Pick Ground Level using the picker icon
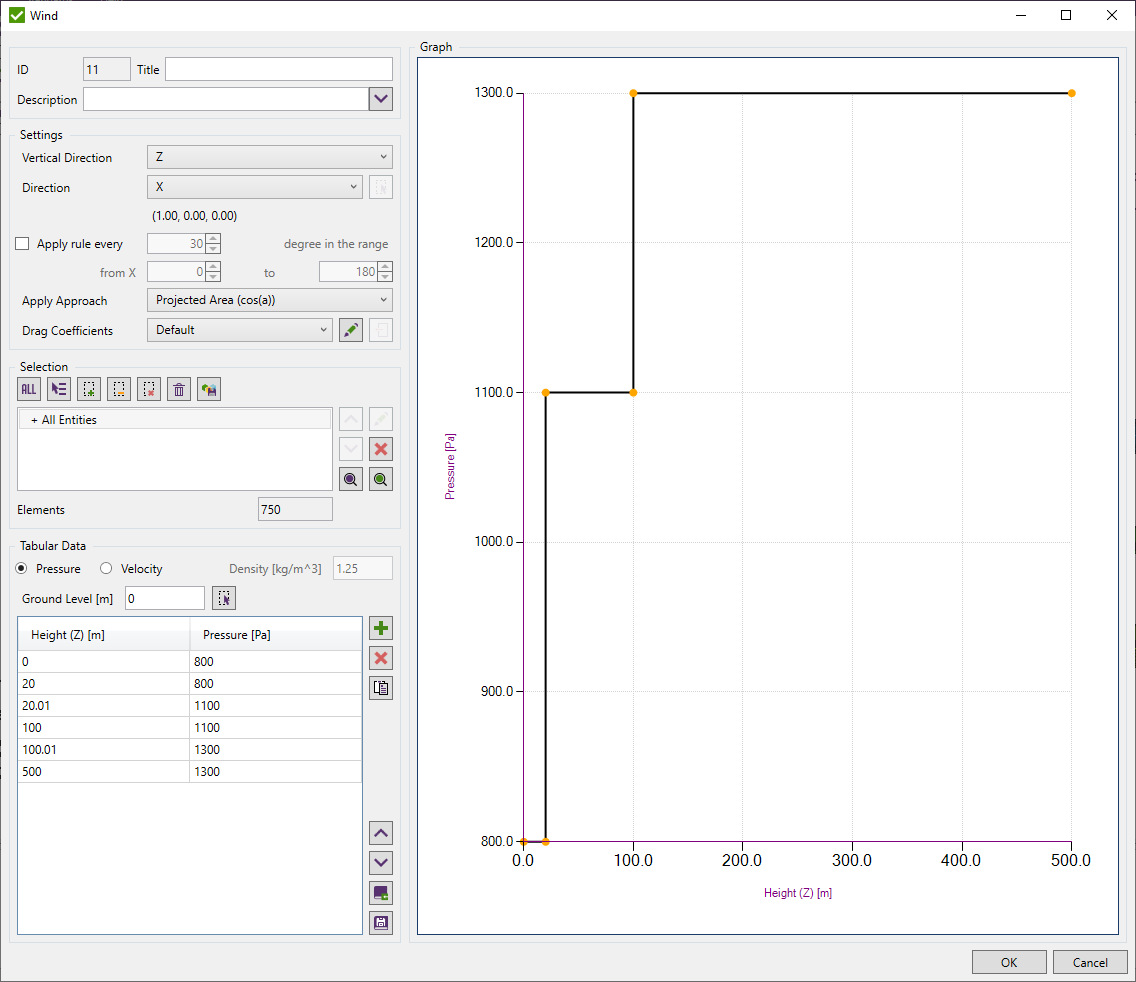Image resolution: width=1136 pixels, height=982 pixels. pos(224,597)
